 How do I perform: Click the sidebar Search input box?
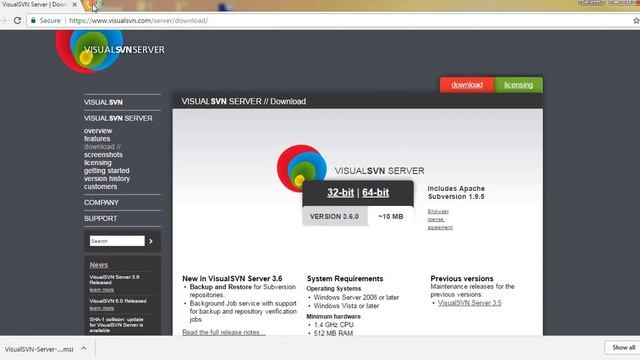pyautogui.click(x=117, y=241)
